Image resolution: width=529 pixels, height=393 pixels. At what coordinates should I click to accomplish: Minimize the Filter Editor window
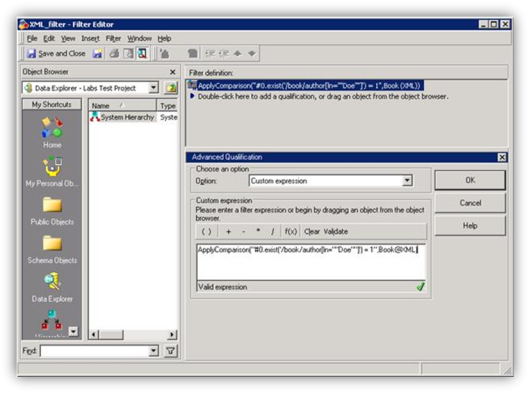pos(483,24)
